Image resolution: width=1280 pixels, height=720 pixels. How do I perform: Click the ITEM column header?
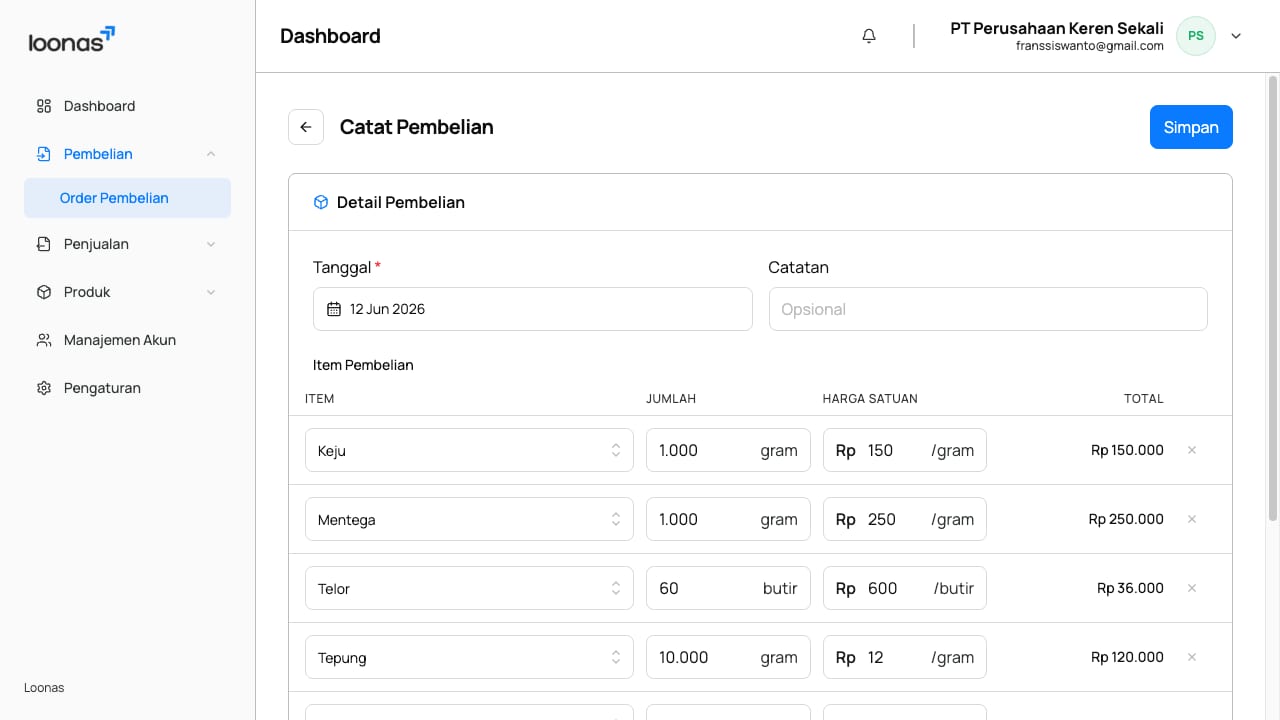click(x=319, y=398)
